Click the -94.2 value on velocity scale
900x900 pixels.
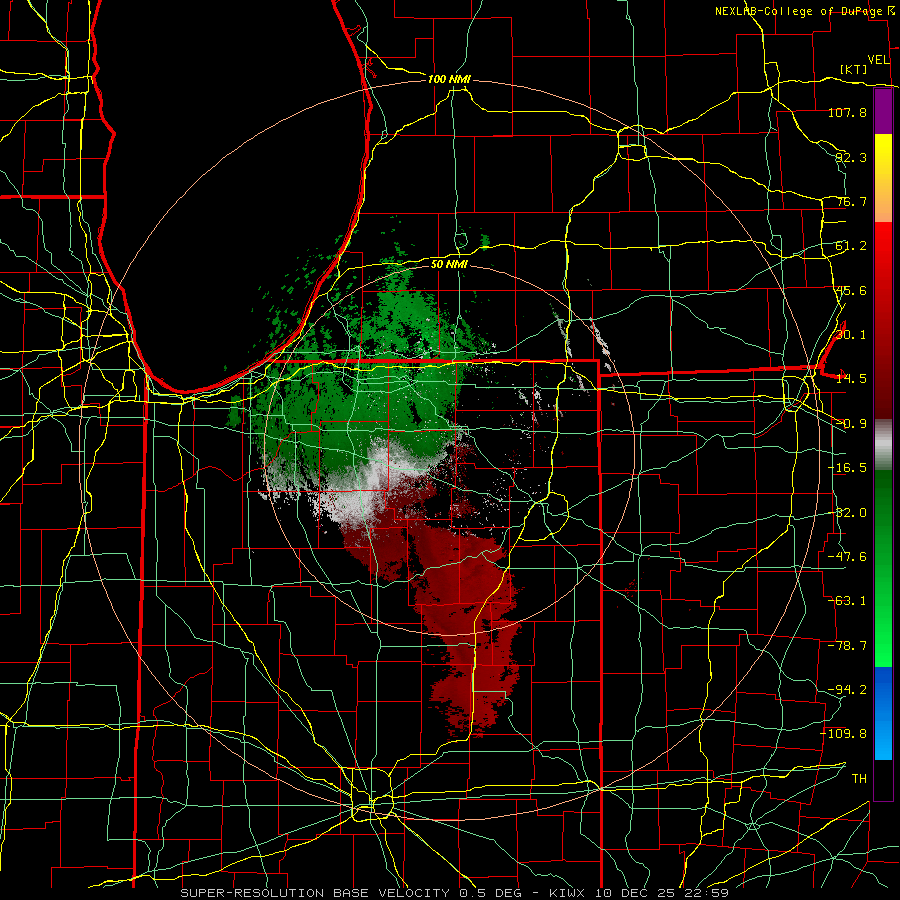point(847,690)
